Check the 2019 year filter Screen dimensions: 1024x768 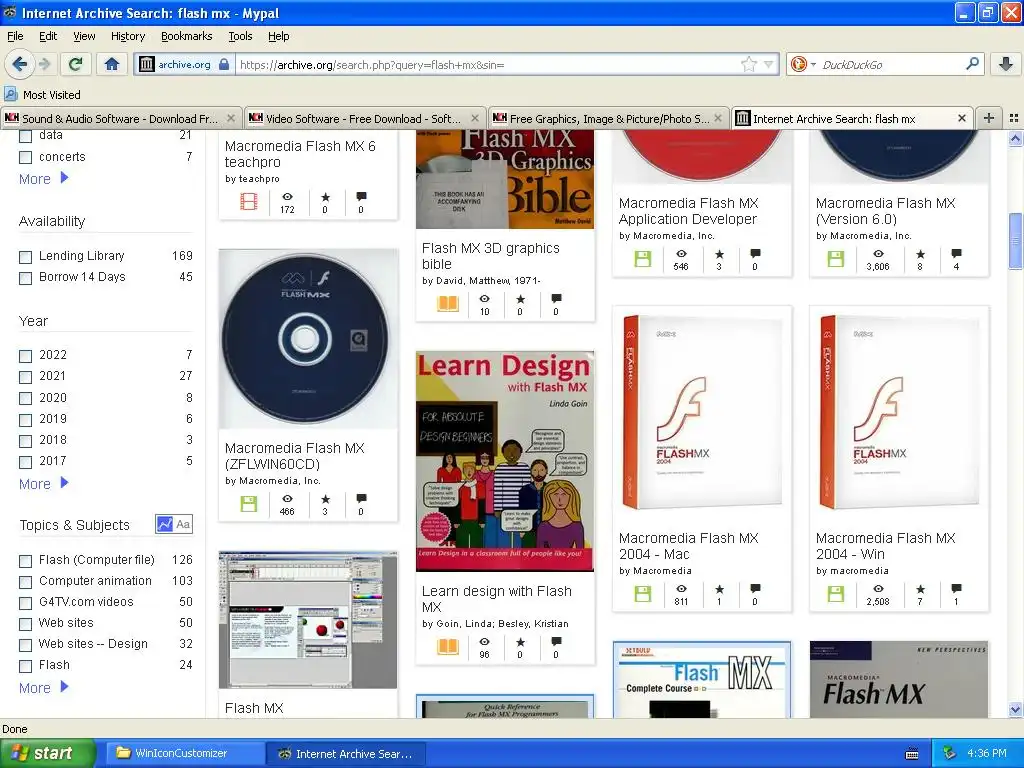click(x=25, y=420)
